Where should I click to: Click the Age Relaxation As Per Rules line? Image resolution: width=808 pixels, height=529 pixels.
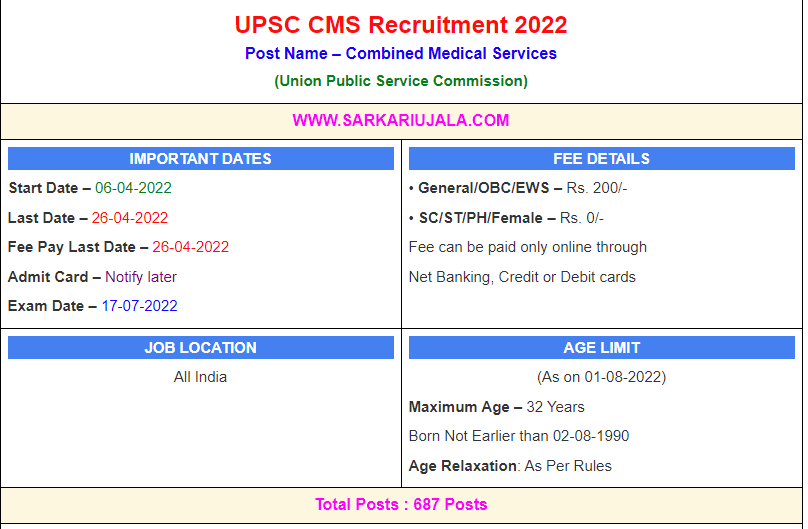click(x=510, y=466)
